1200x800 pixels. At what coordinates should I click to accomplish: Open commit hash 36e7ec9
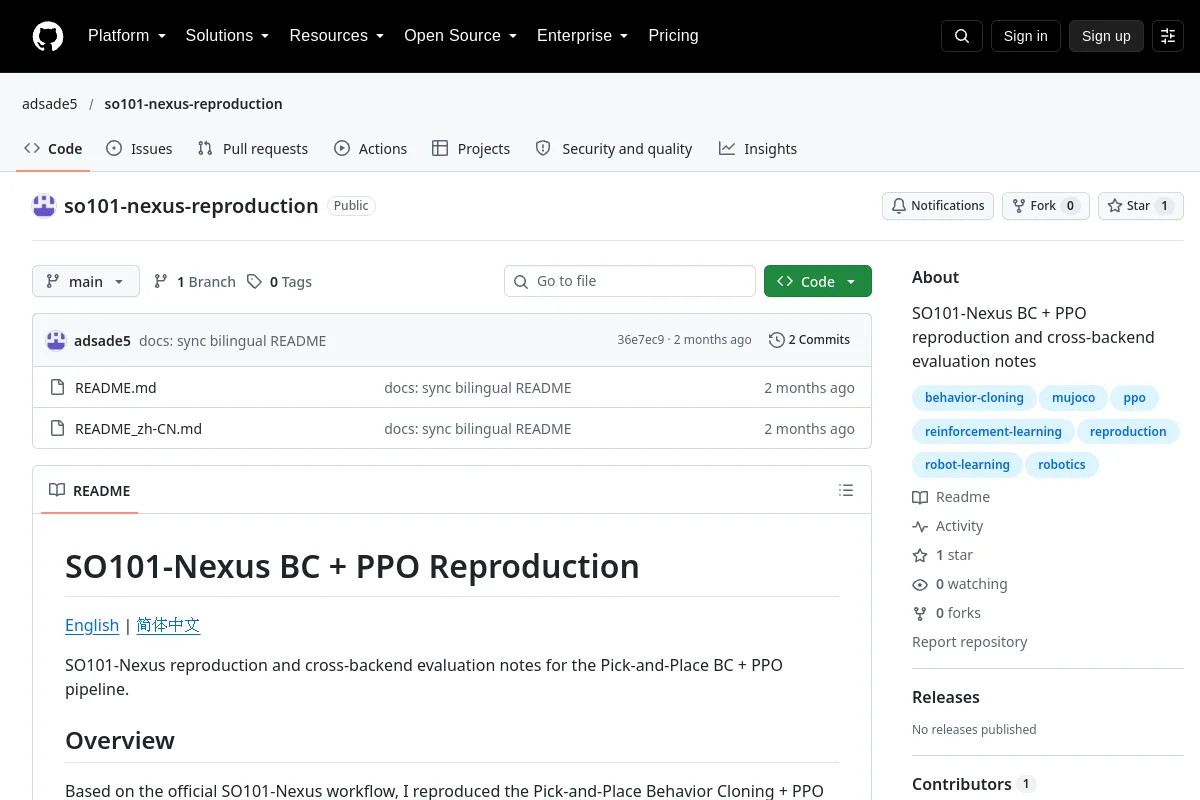coord(641,340)
